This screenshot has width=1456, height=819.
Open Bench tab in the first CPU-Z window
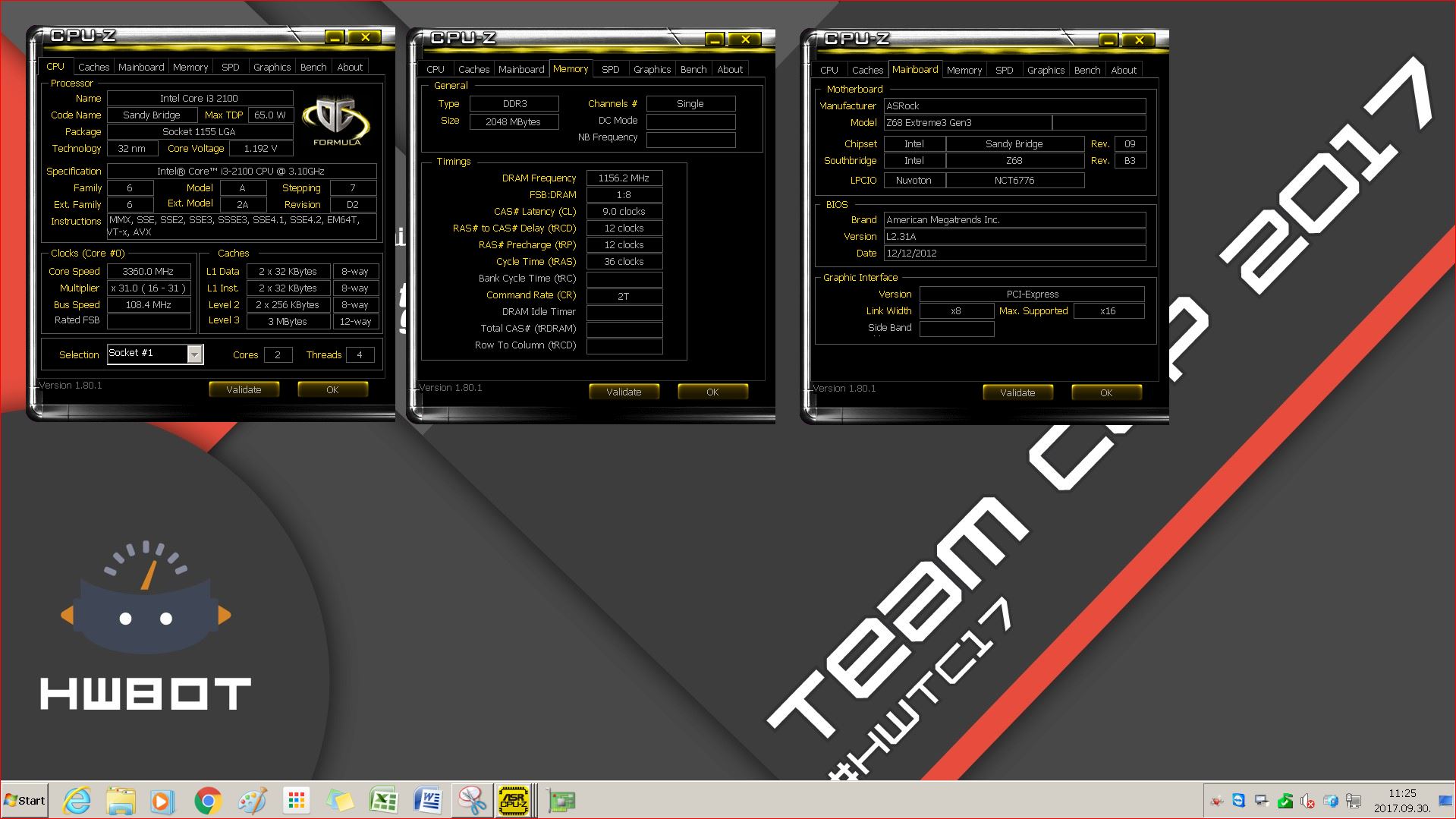point(313,67)
